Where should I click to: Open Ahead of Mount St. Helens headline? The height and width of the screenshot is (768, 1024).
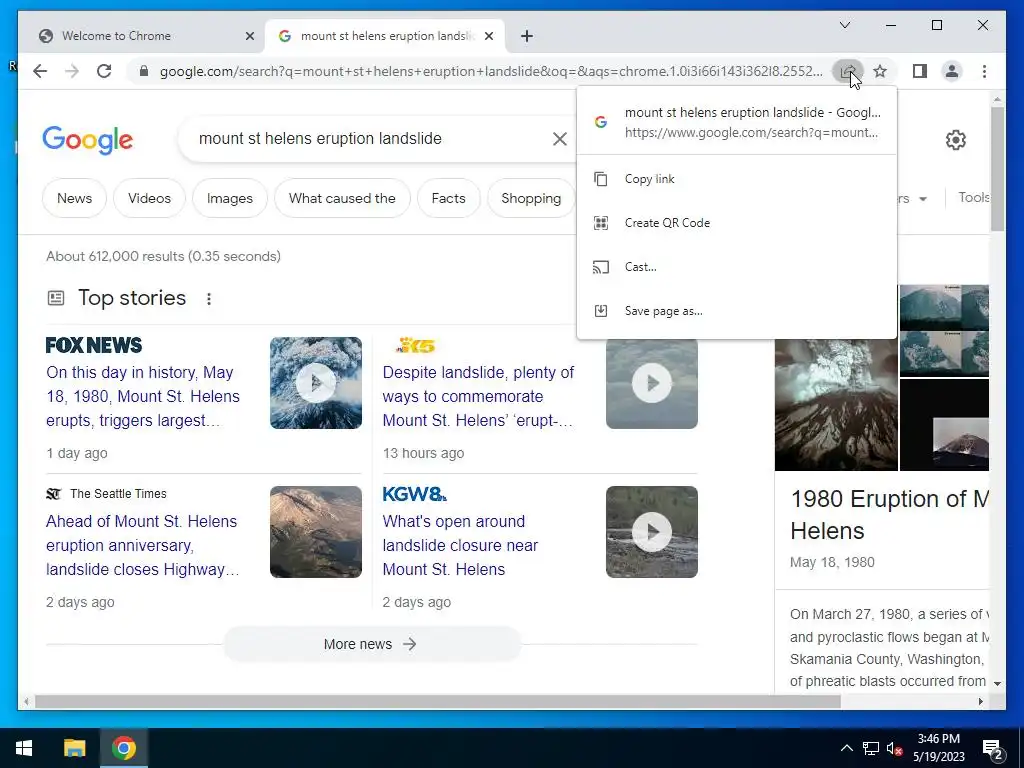coord(142,545)
